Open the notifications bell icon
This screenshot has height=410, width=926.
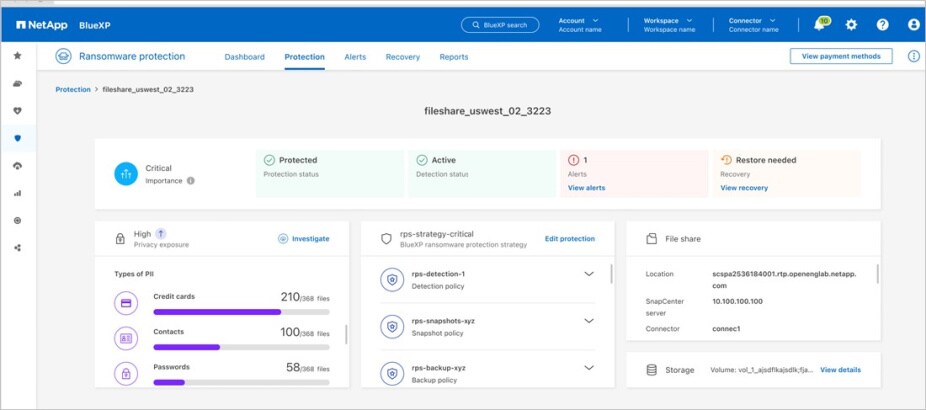point(820,25)
